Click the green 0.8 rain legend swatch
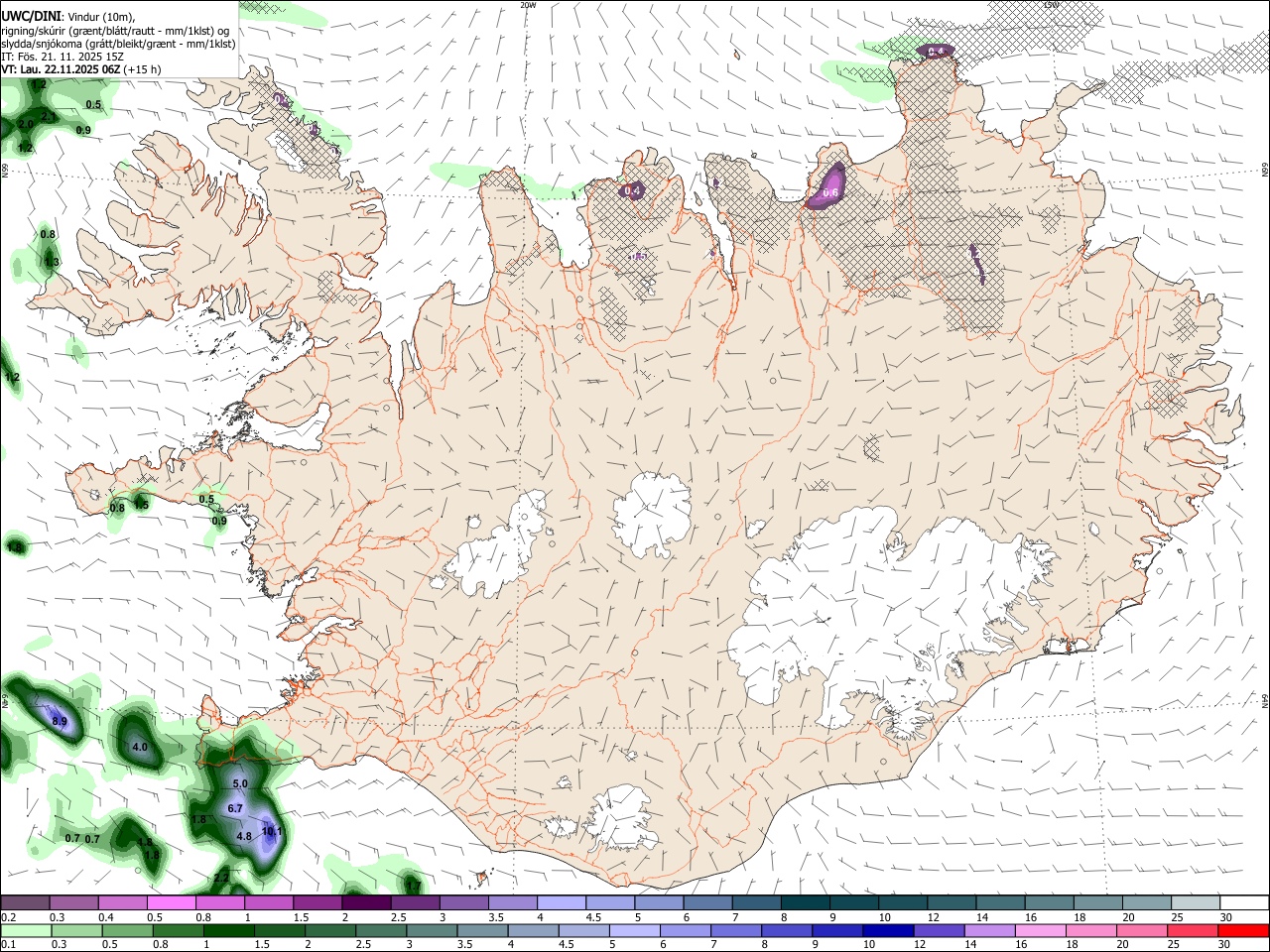The height and width of the screenshot is (952, 1270). click(x=178, y=931)
